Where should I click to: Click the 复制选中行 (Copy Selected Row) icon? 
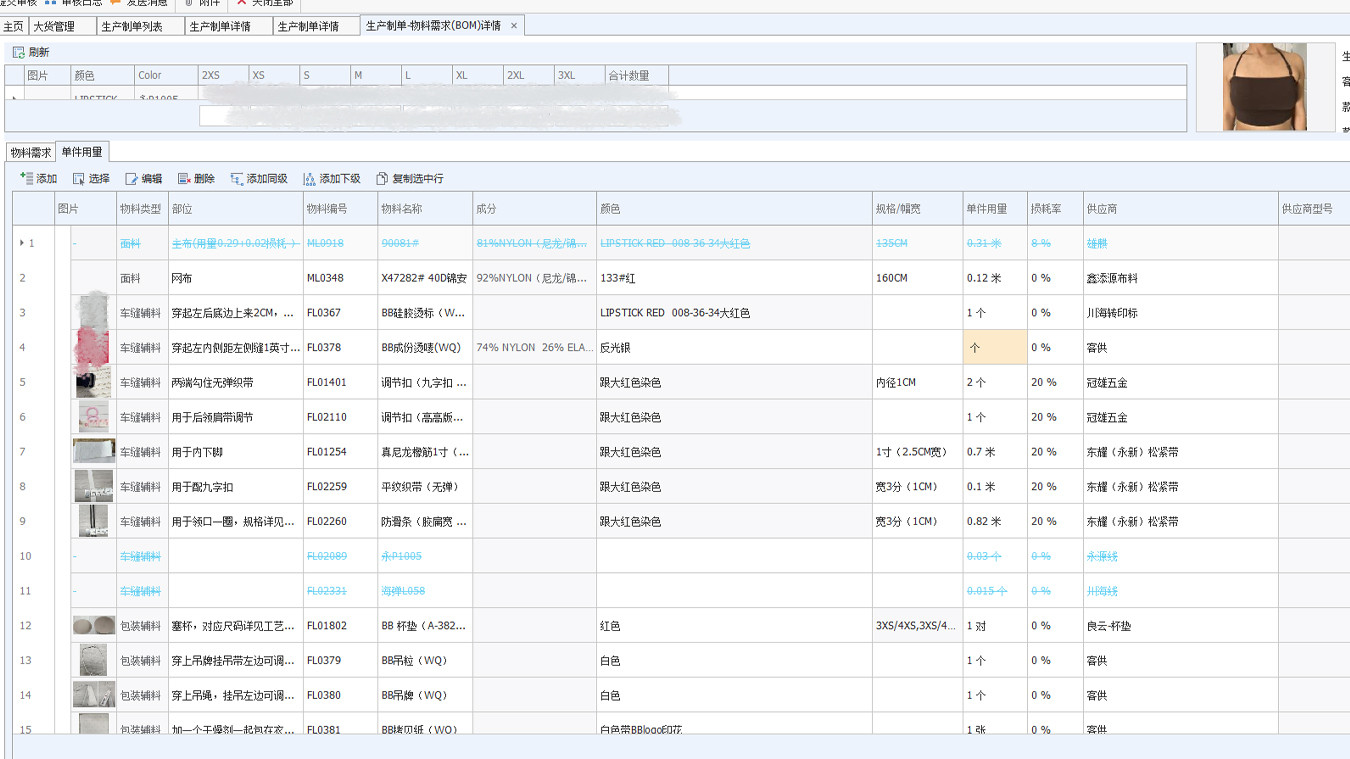click(381, 180)
